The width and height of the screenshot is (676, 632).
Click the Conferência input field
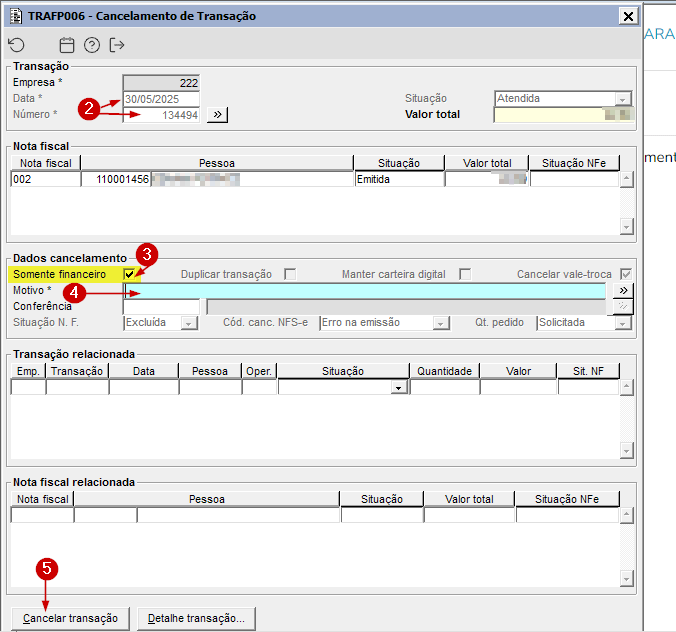(x=161, y=307)
